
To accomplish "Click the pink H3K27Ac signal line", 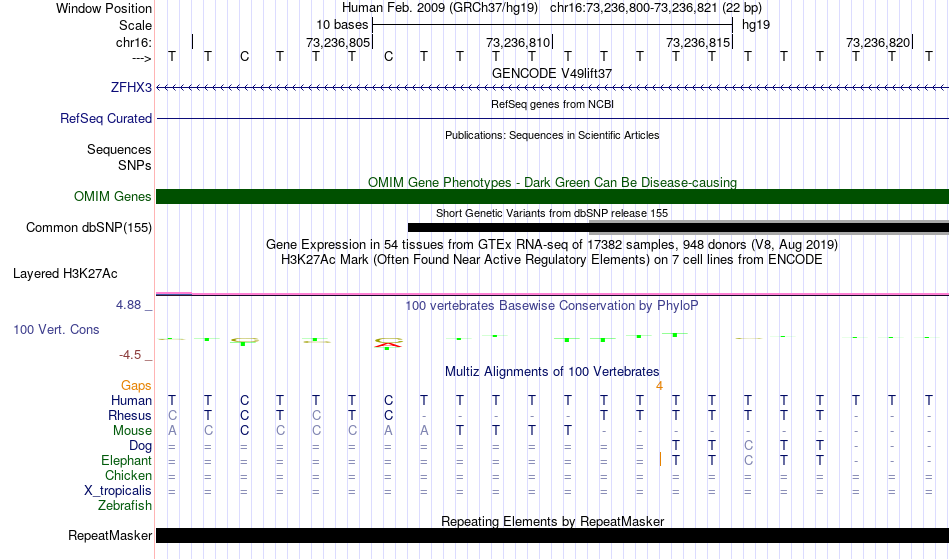I will point(552,294).
